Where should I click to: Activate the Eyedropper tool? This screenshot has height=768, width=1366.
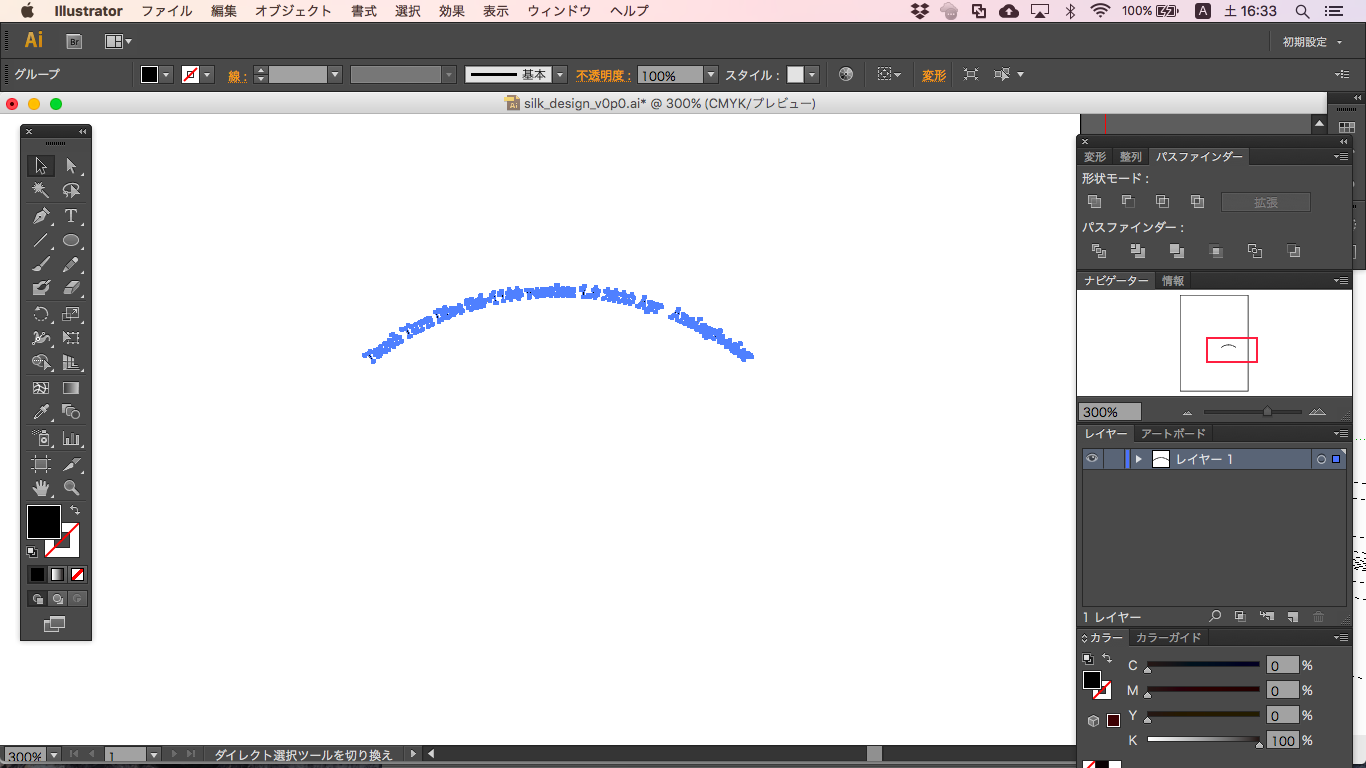tap(41, 412)
